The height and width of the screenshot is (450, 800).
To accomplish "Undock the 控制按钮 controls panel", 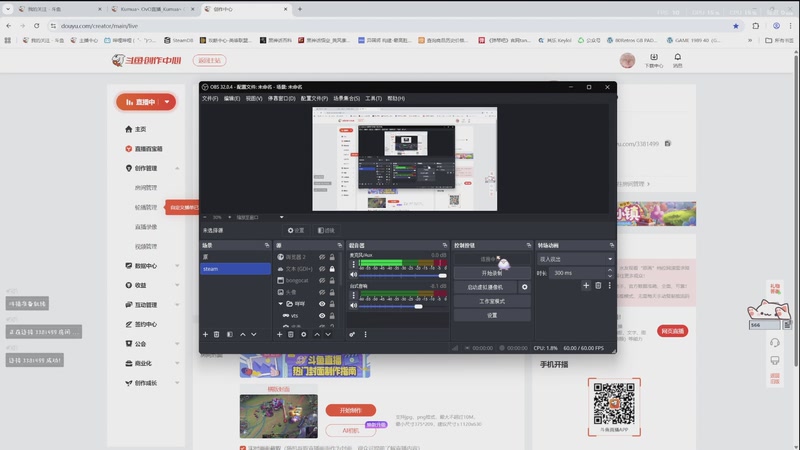I will 529,245.
